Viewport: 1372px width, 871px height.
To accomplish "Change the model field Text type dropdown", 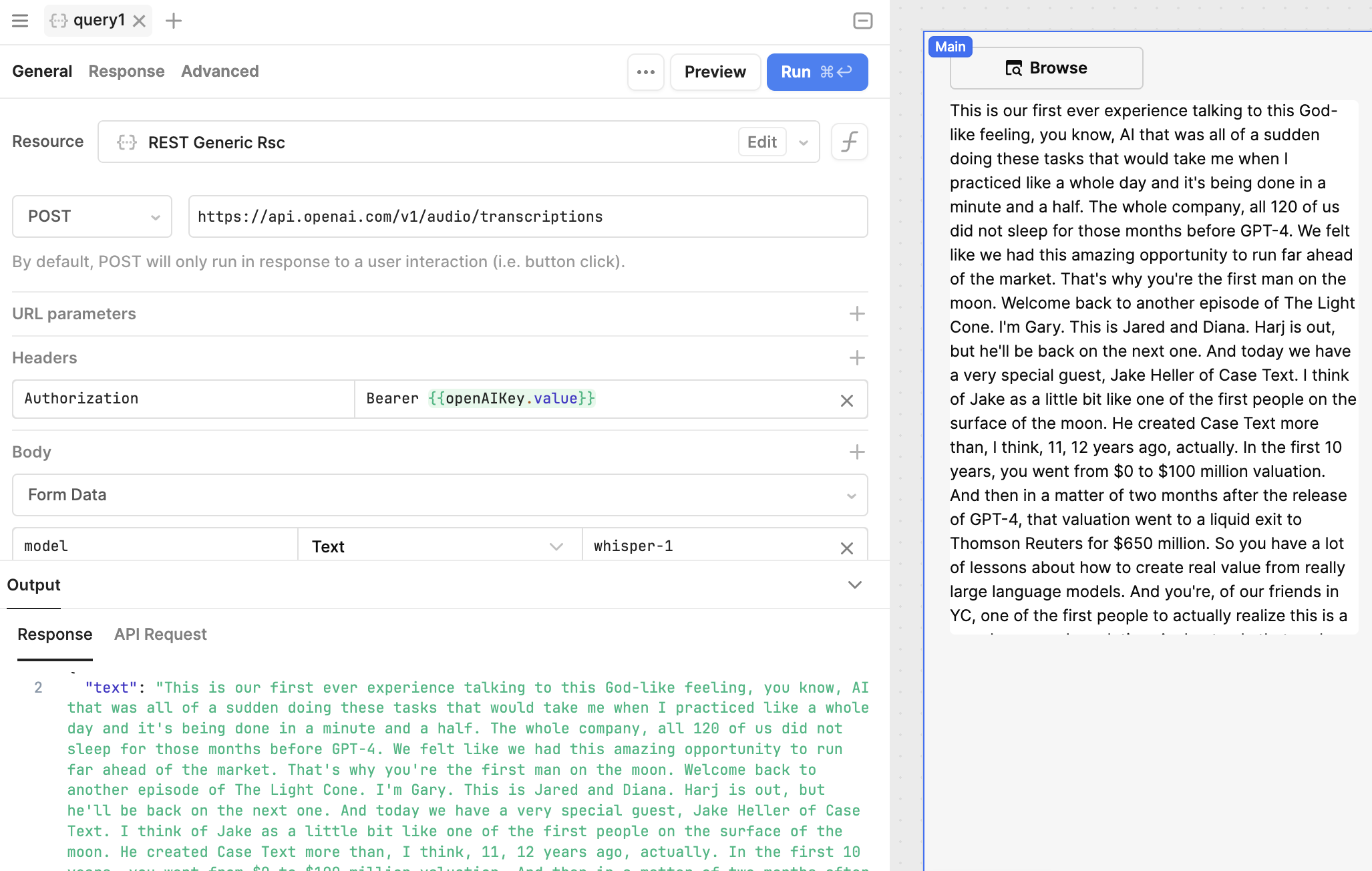I will pyautogui.click(x=439, y=546).
